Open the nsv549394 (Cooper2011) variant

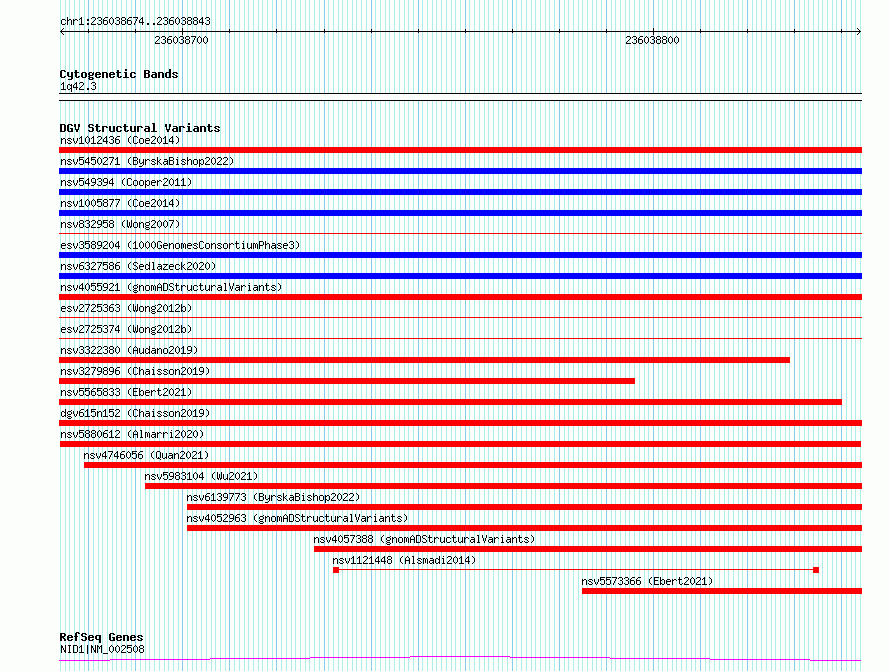(126, 182)
